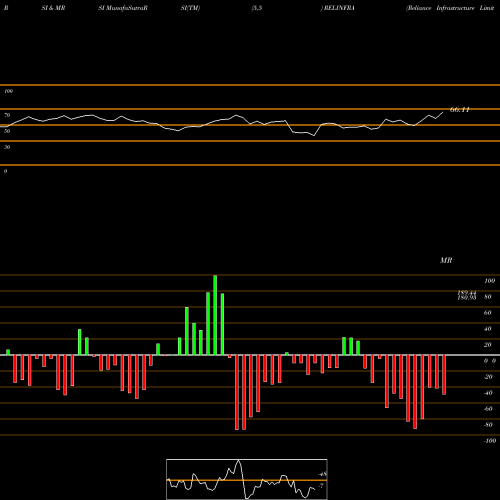The width and height of the screenshot is (500, 500).
Task: Click the tallest green bar in the MR histogram
Action: pyautogui.click(x=215, y=315)
